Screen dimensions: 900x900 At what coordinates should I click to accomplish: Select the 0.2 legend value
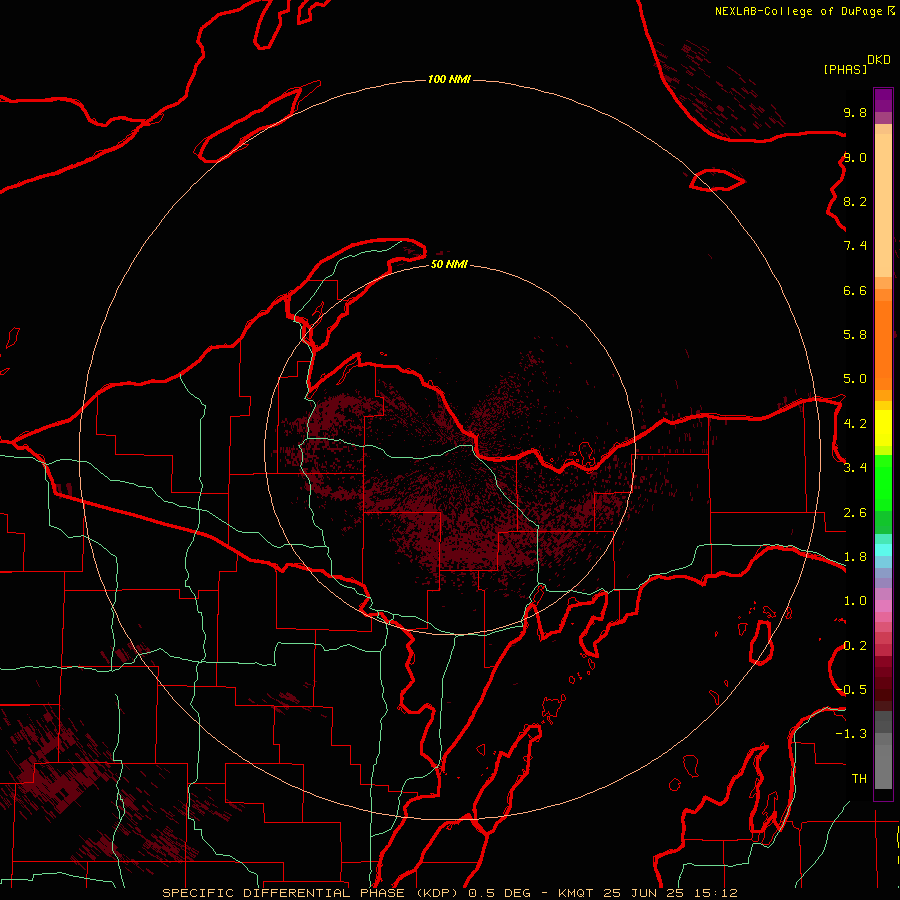[855, 646]
